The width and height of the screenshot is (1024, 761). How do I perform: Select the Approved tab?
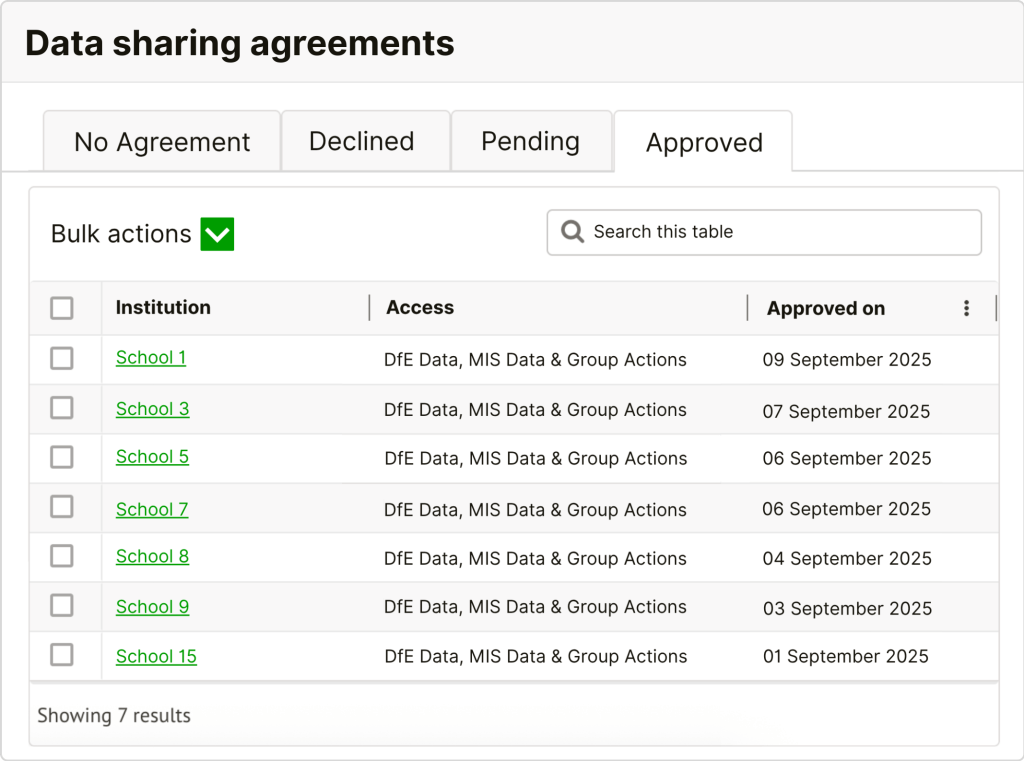click(703, 142)
